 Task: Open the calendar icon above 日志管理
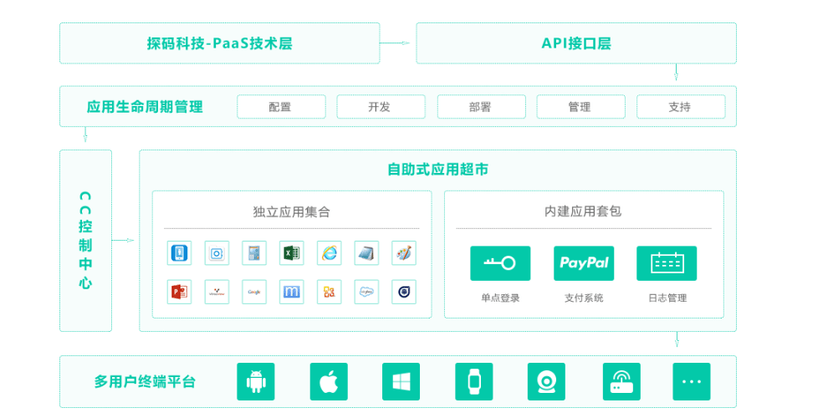[x=666, y=263]
